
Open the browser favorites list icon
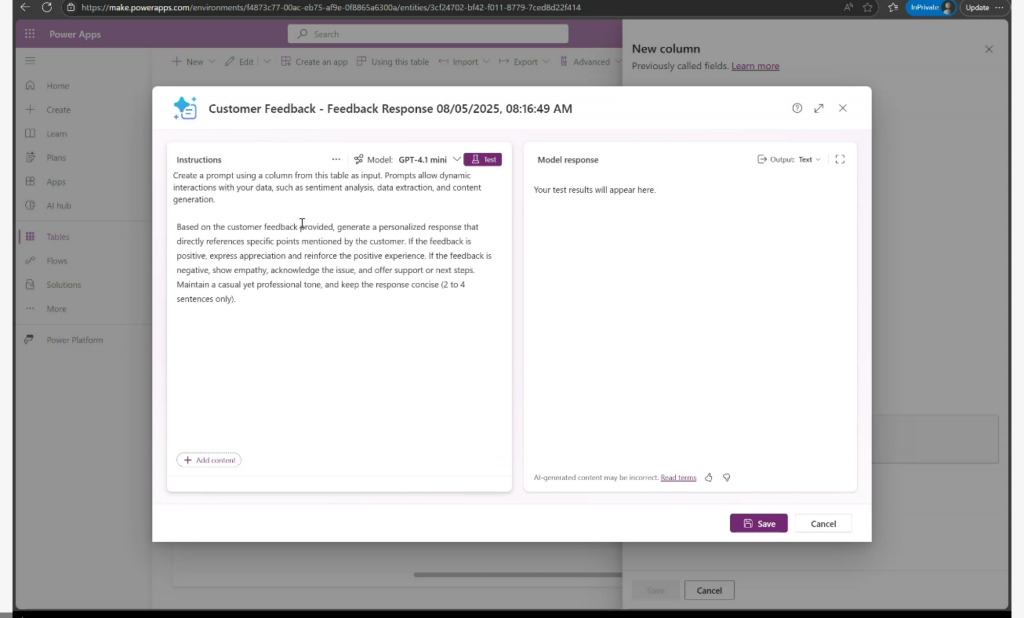(x=893, y=7)
